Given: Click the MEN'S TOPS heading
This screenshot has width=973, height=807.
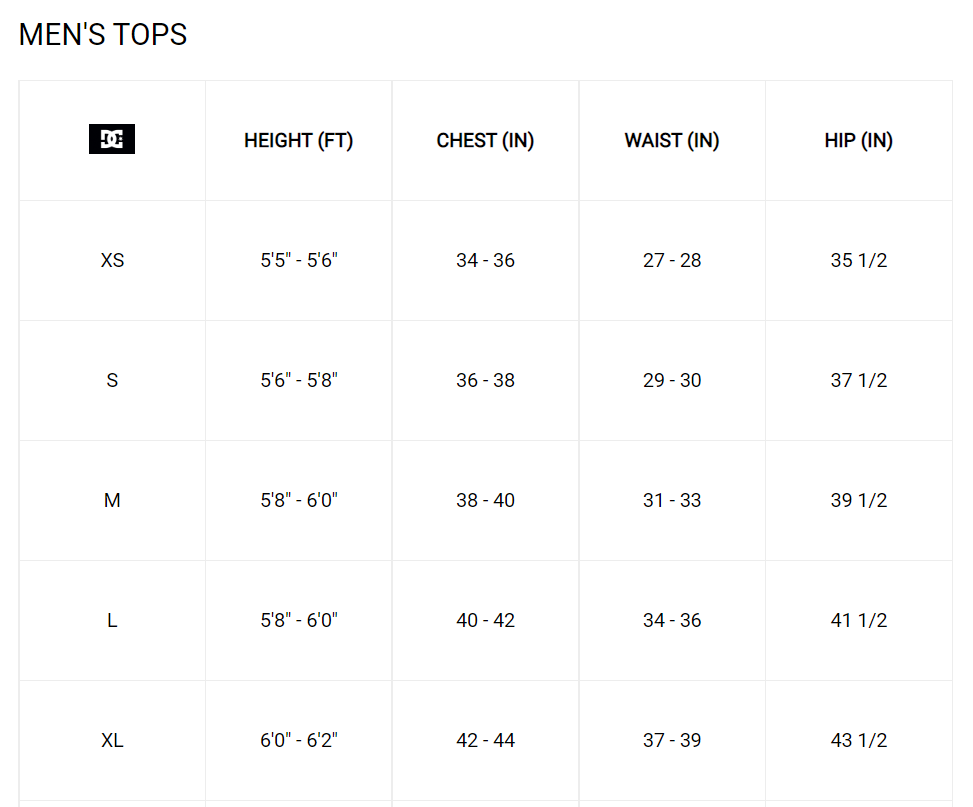Looking at the screenshot, I should pyautogui.click(x=103, y=34).
